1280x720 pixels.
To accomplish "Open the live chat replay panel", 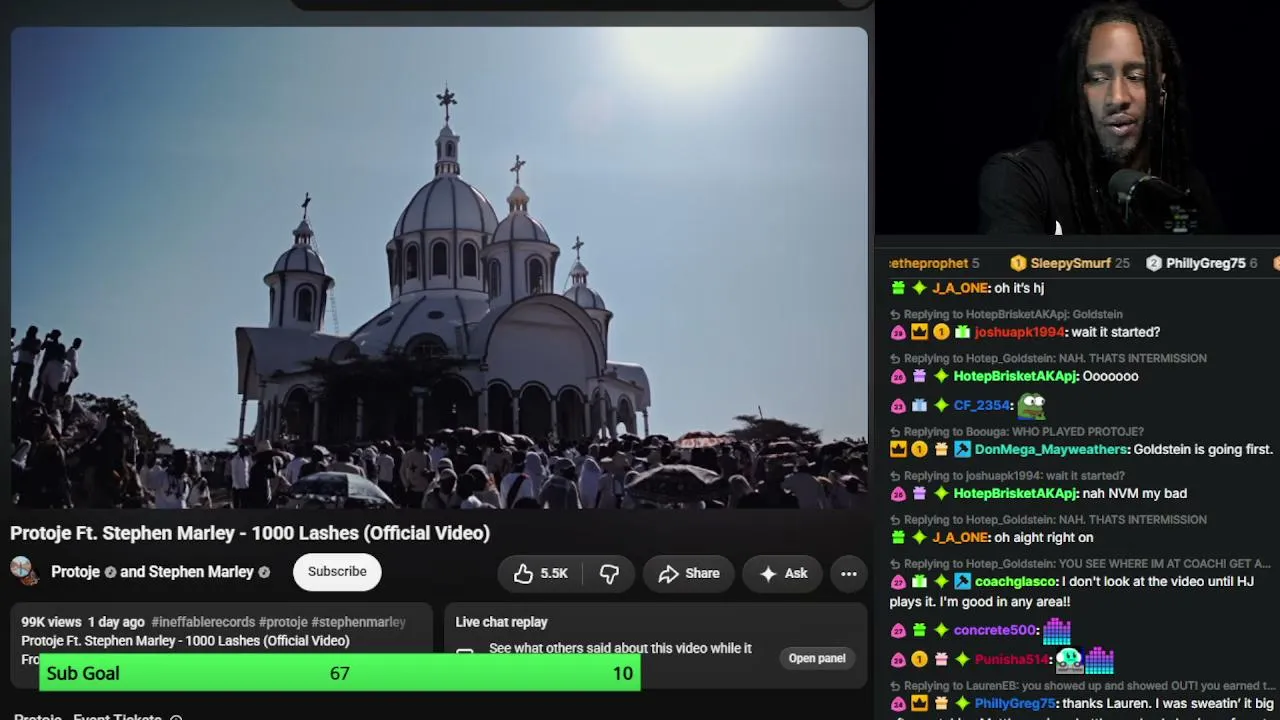I will [x=817, y=658].
